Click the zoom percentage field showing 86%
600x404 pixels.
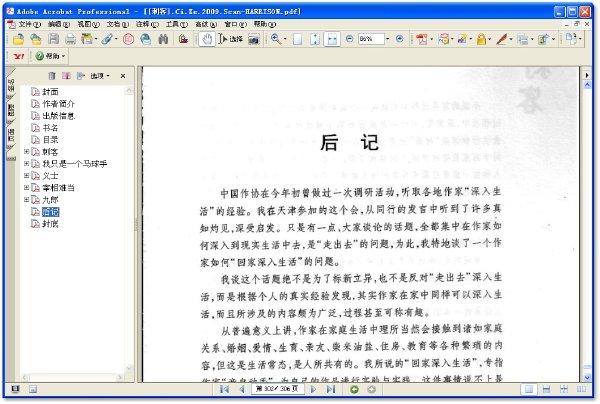371,39
